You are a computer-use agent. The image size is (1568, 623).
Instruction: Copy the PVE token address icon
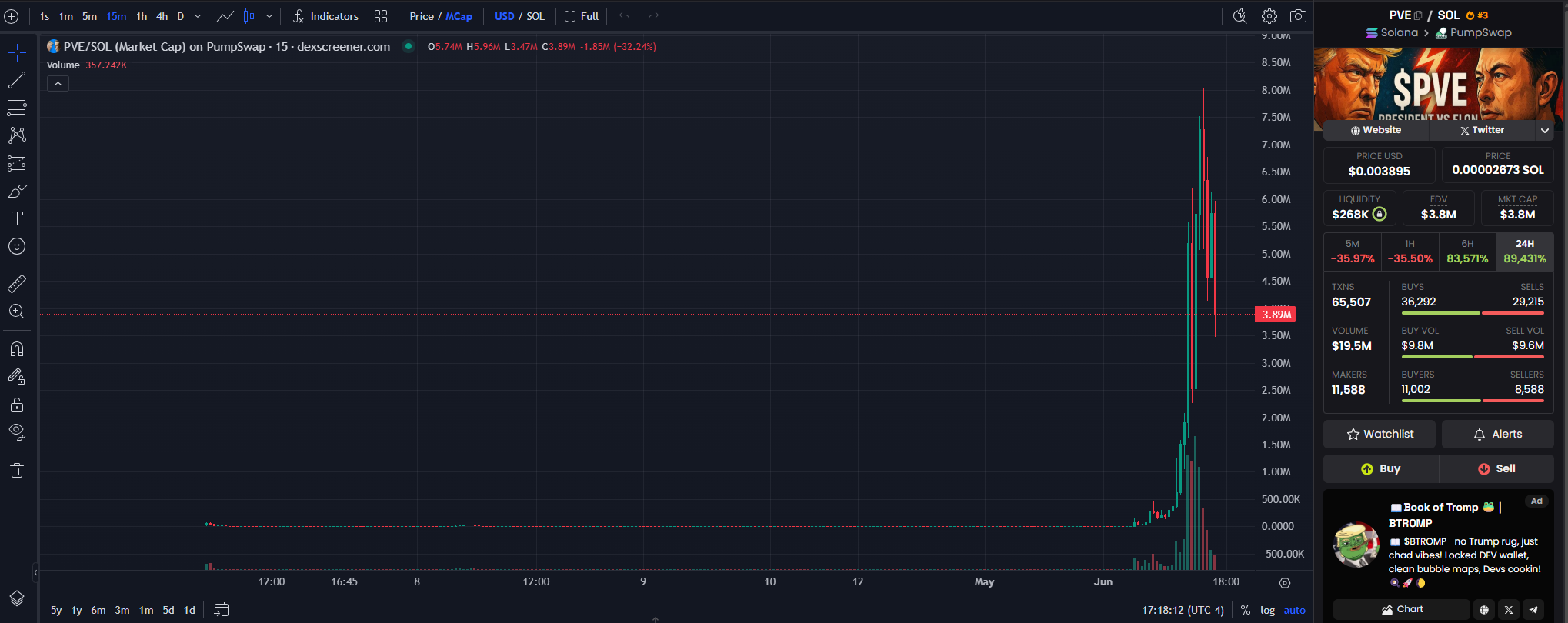[1418, 15]
